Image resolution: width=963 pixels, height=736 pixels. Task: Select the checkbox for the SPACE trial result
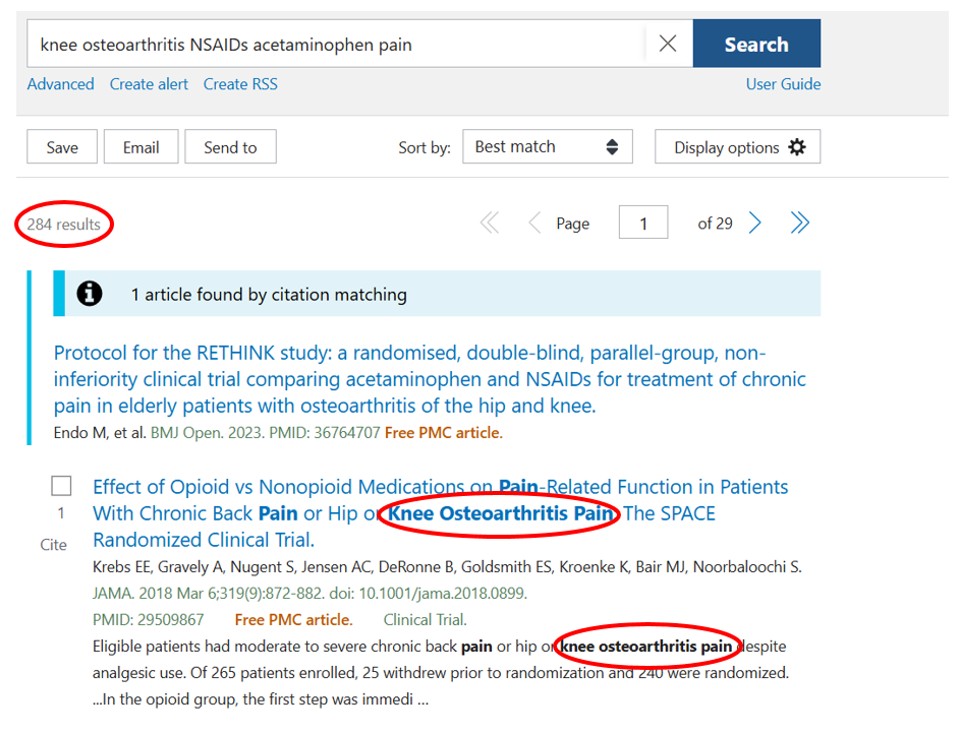pos(61,485)
